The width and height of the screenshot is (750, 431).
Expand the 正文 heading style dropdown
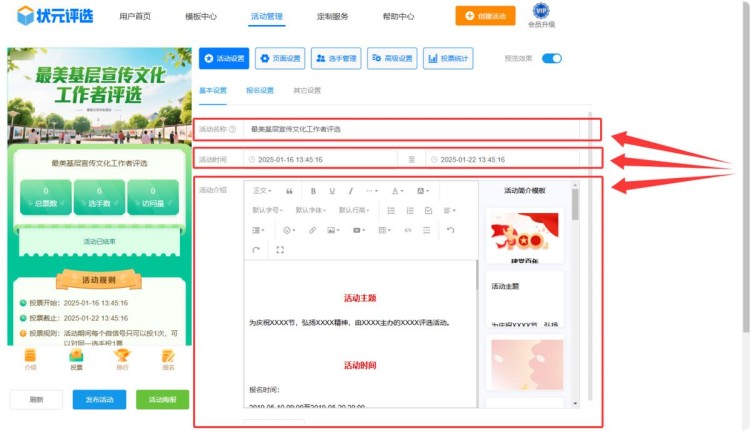coord(262,191)
